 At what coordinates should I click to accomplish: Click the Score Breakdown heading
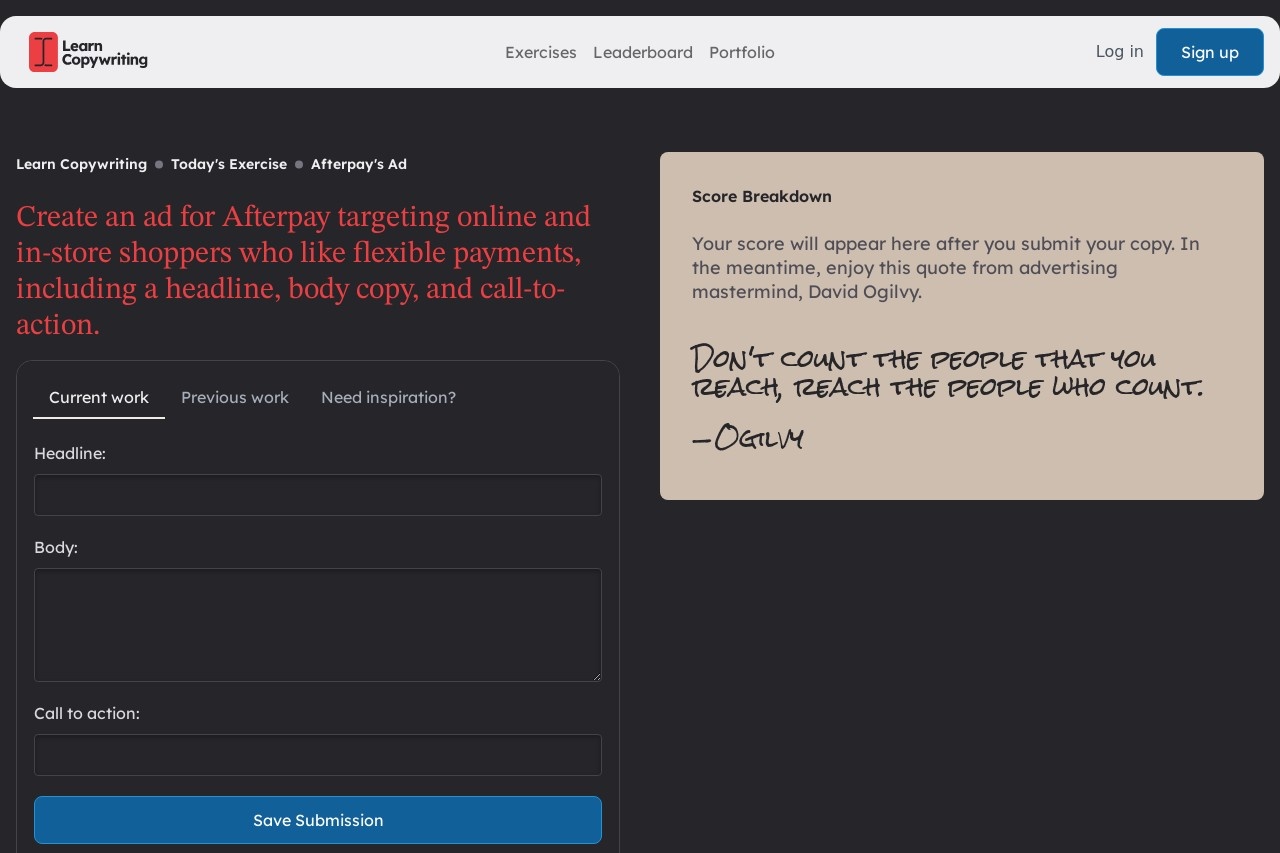(762, 196)
